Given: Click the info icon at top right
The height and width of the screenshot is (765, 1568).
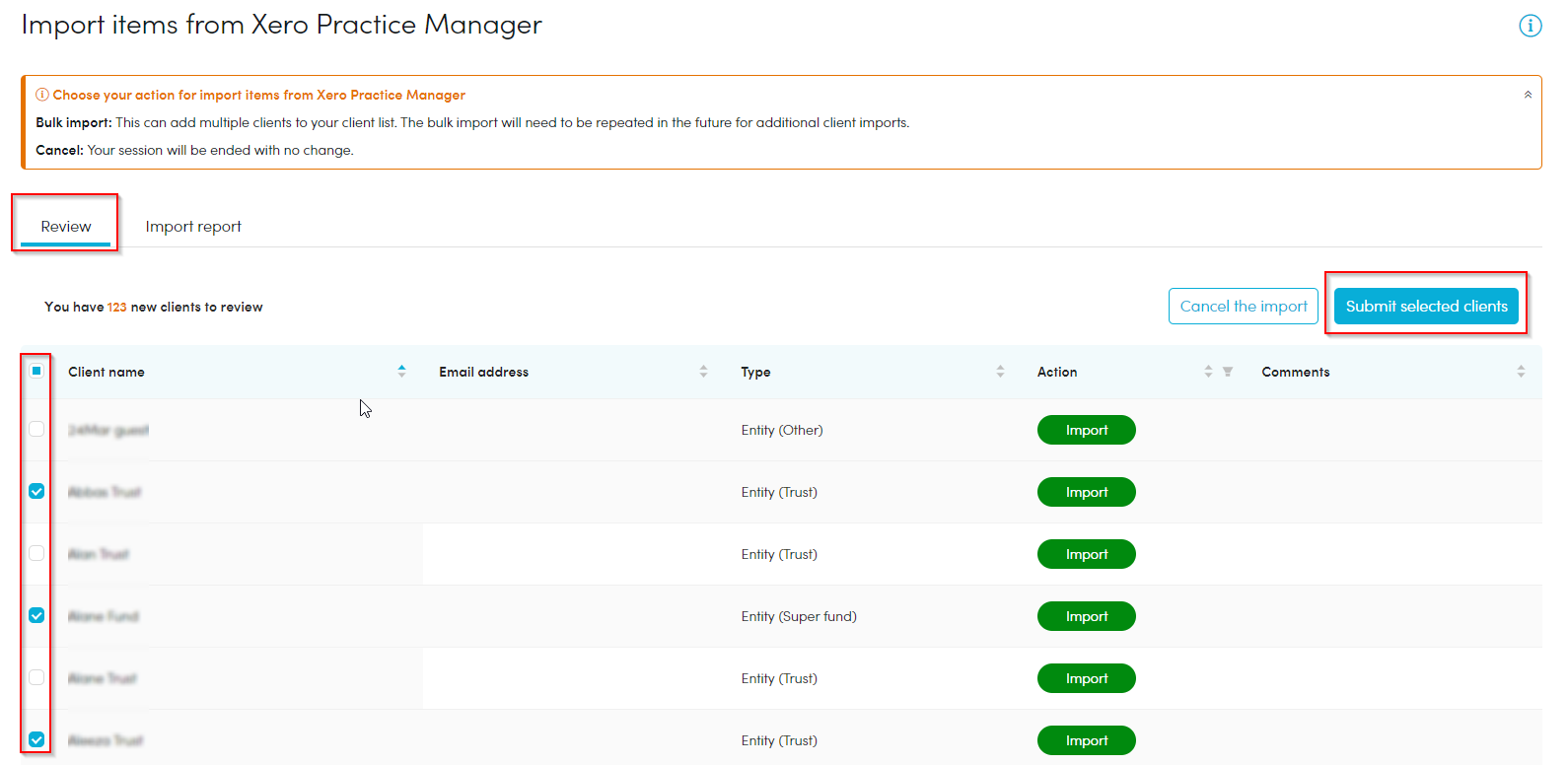Looking at the screenshot, I should click(1530, 26).
